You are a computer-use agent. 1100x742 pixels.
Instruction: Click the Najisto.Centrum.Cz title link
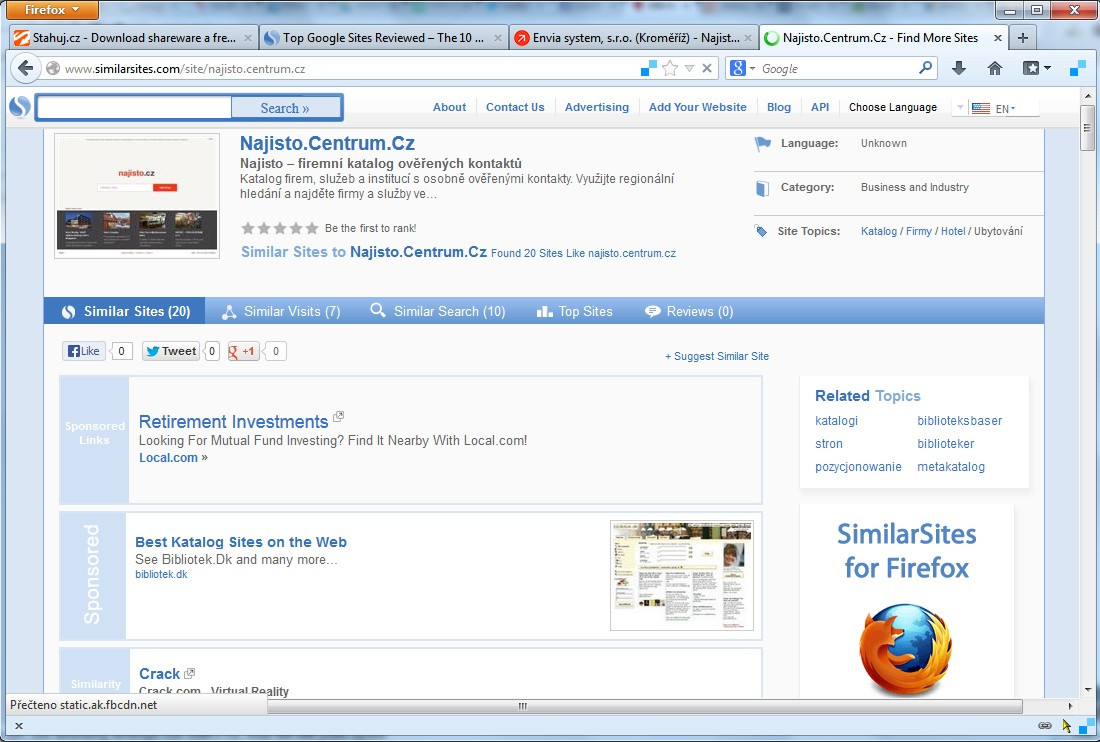327,143
